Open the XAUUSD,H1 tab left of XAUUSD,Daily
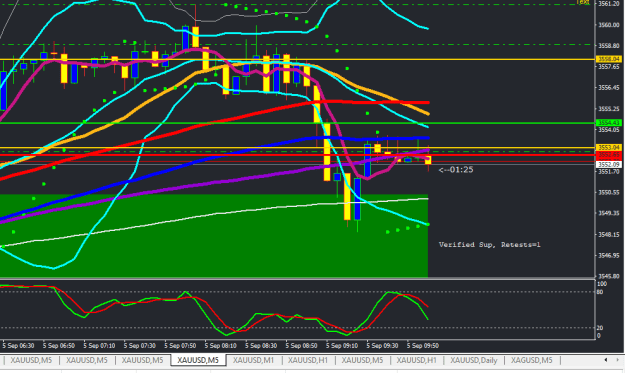The image size is (625, 373). click(x=417, y=360)
